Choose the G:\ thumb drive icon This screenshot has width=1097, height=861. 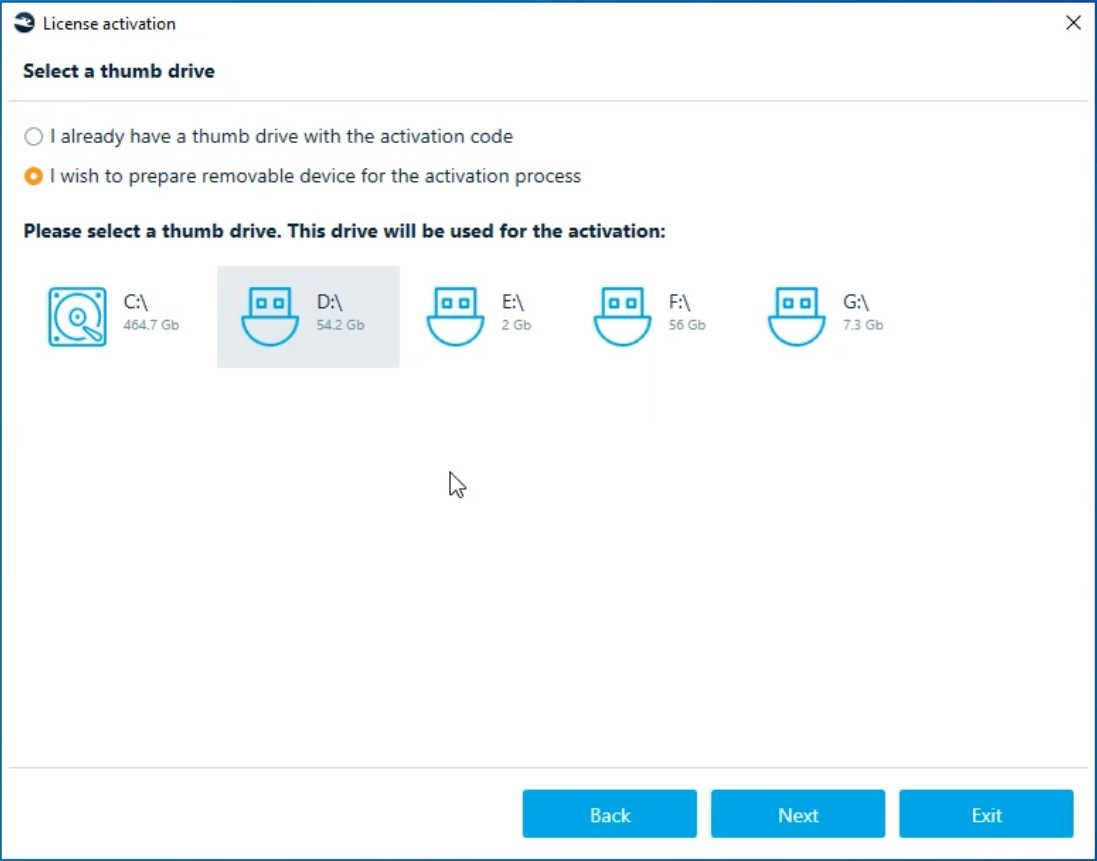pyautogui.click(x=796, y=317)
